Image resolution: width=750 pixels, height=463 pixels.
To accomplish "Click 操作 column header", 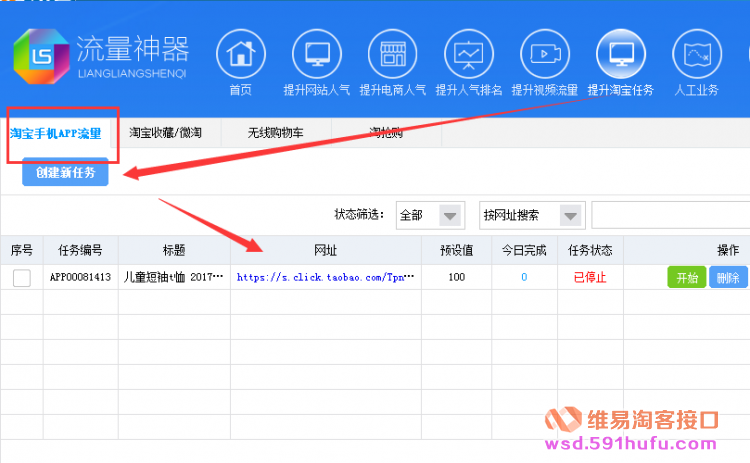I will coord(728,250).
